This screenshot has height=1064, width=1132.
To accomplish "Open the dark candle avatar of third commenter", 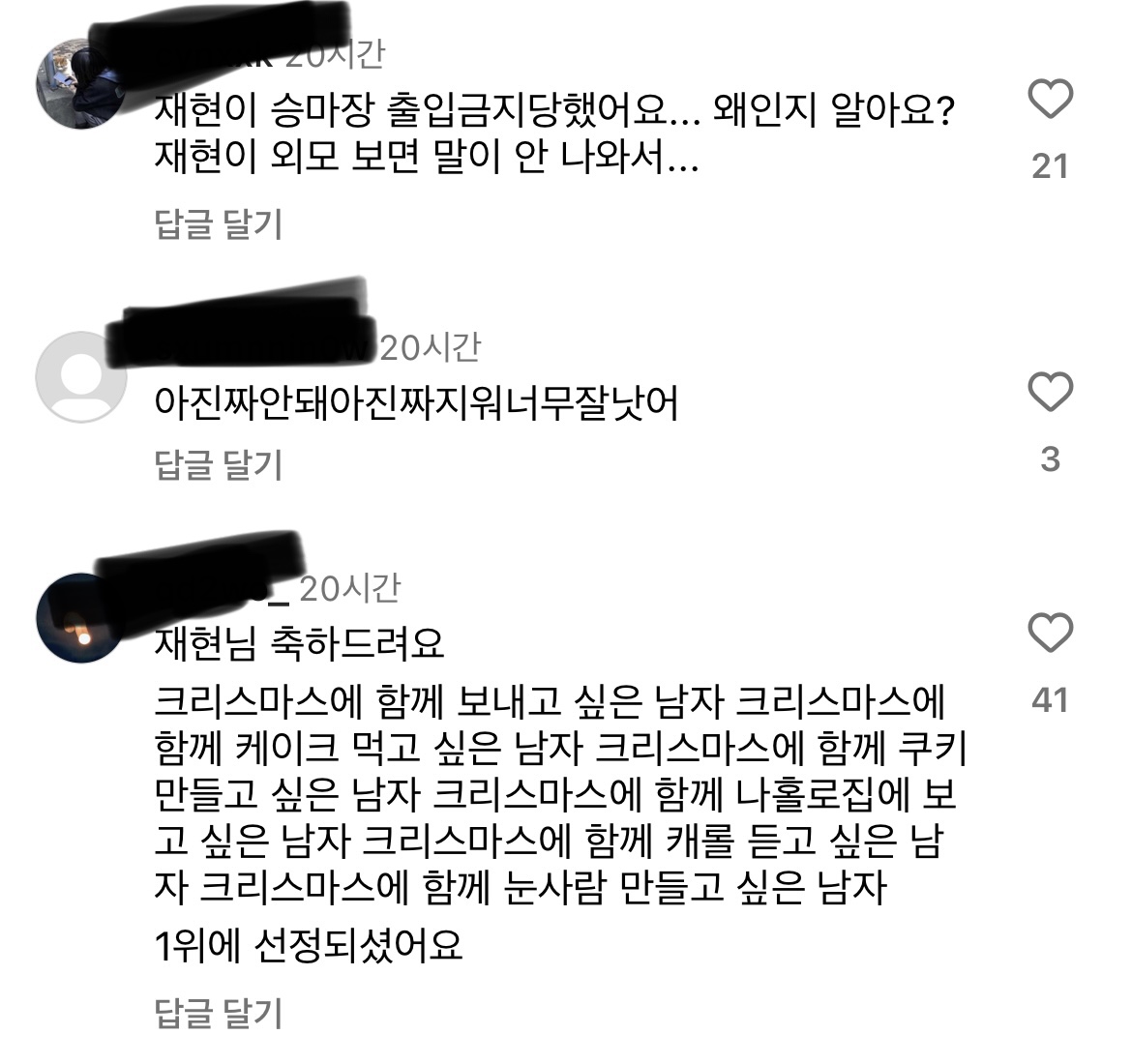I will click(x=81, y=618).
